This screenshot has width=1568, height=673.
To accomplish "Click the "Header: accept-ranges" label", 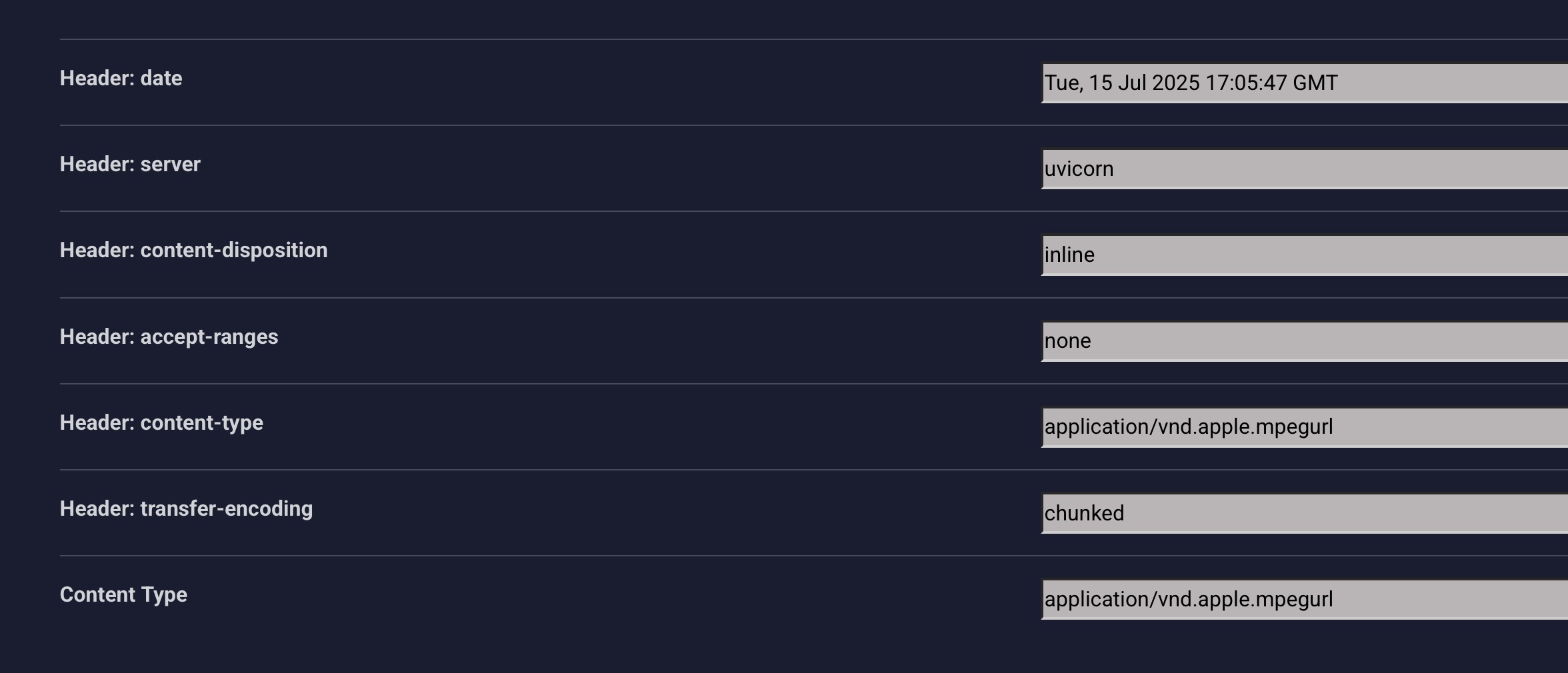I will [169, 336].
